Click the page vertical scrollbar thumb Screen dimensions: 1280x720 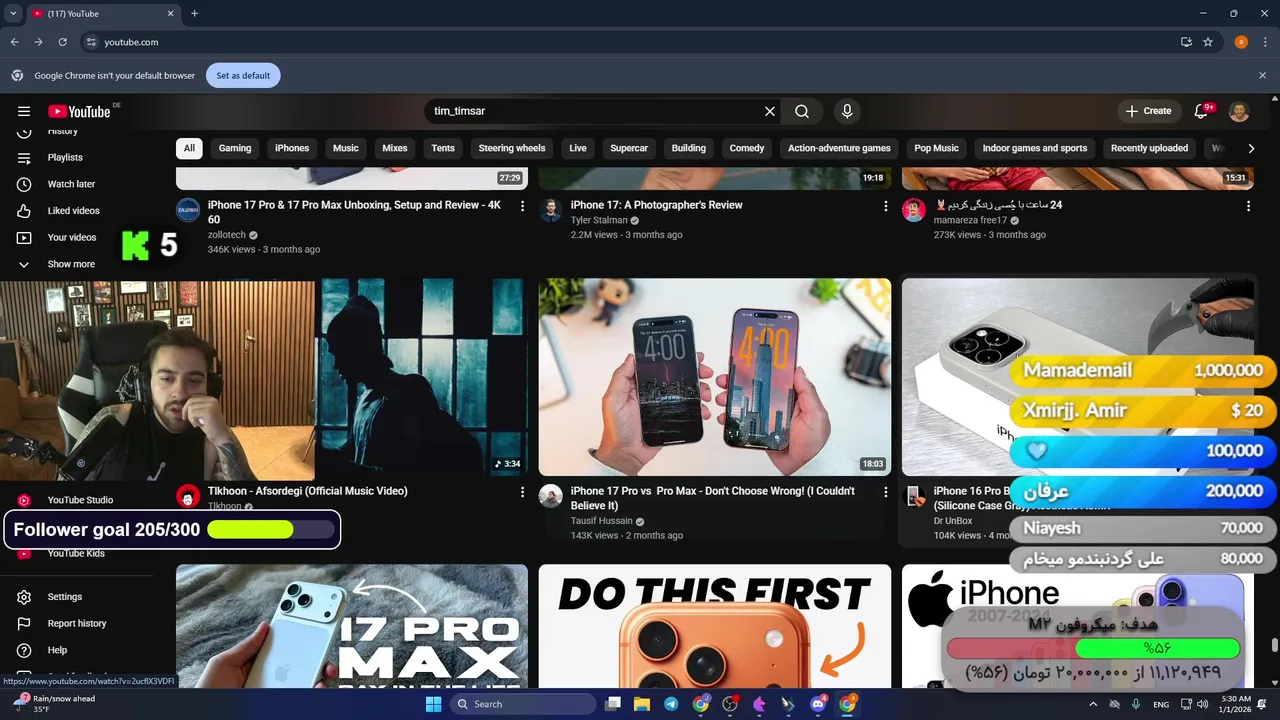(1274, 645)
